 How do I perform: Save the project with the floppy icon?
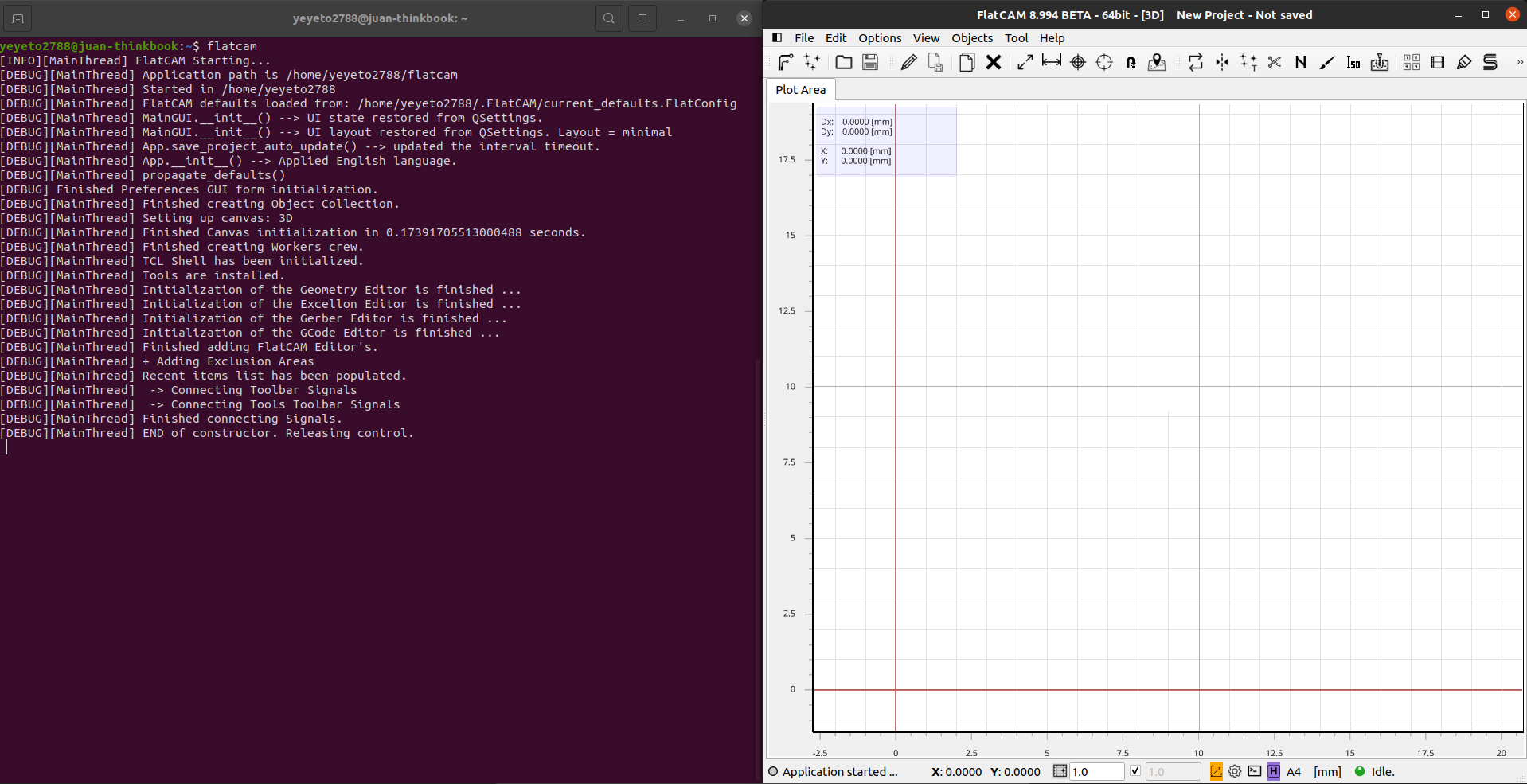click(x=870, y=62)
